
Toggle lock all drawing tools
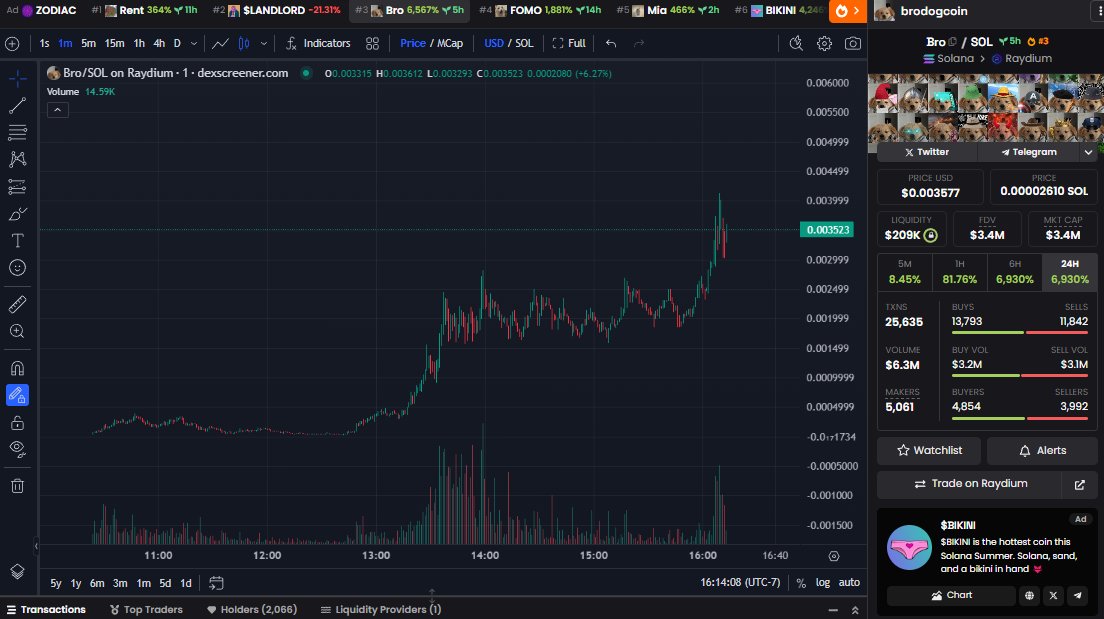pyautogui.click(x=18, y=423)
